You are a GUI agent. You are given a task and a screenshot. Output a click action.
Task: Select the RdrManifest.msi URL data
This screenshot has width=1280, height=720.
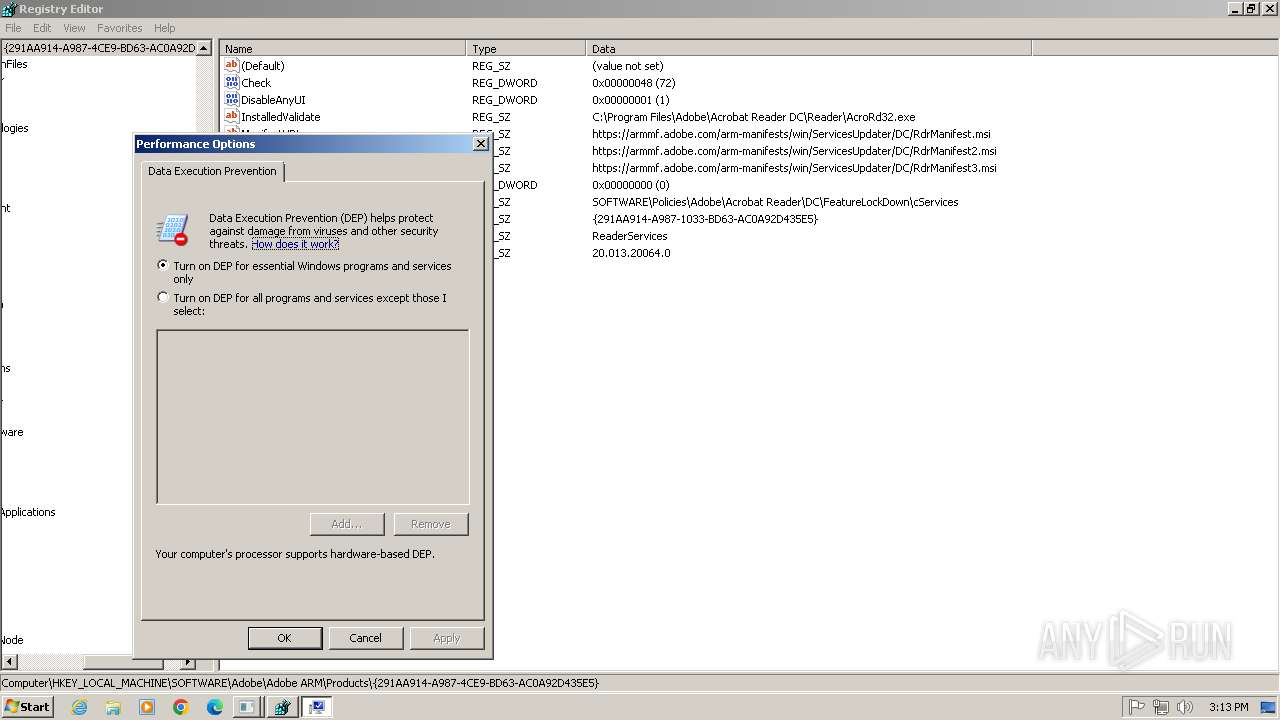click(791, 134)
